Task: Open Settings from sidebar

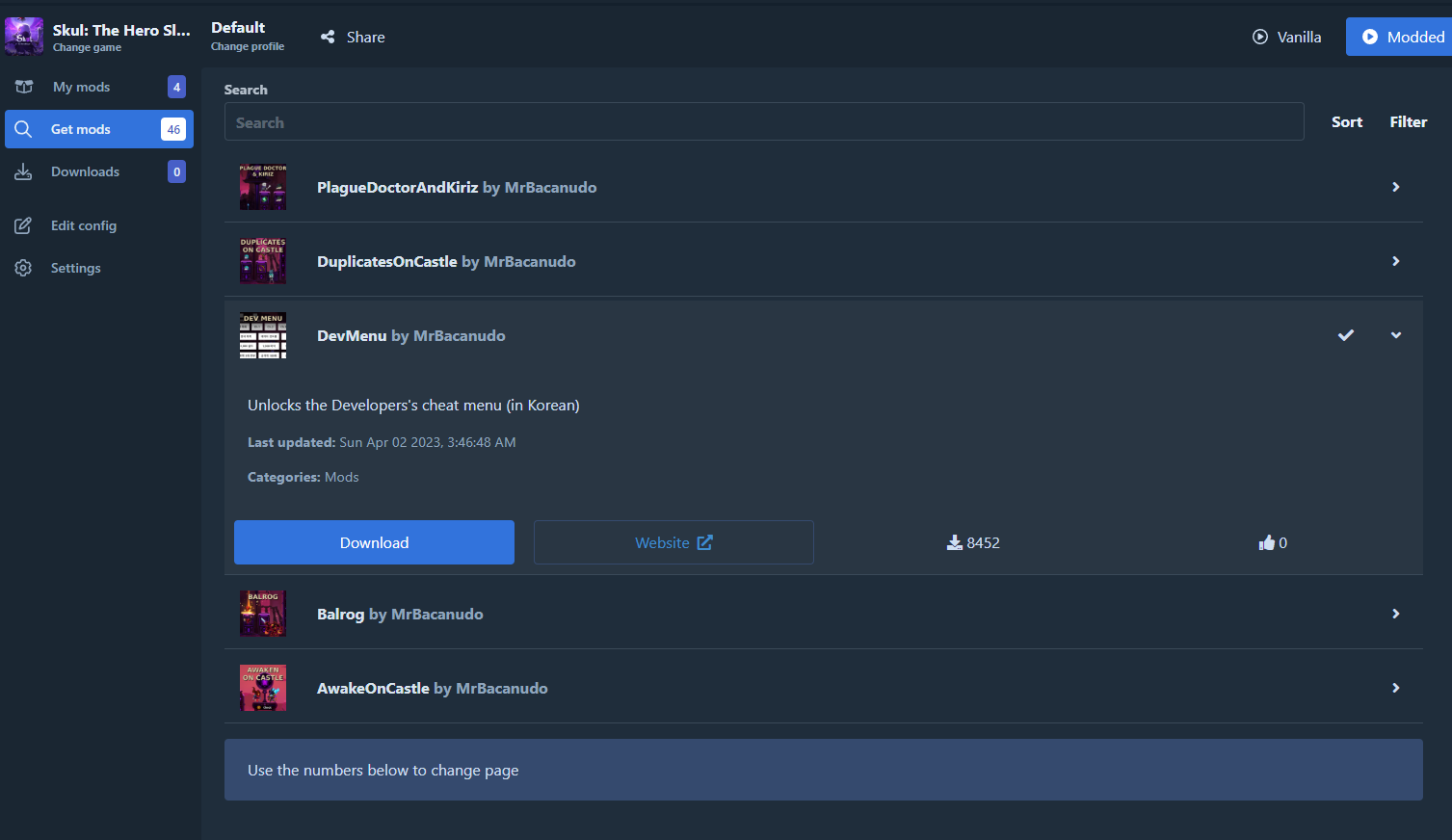Action: (x=99, y=268)
